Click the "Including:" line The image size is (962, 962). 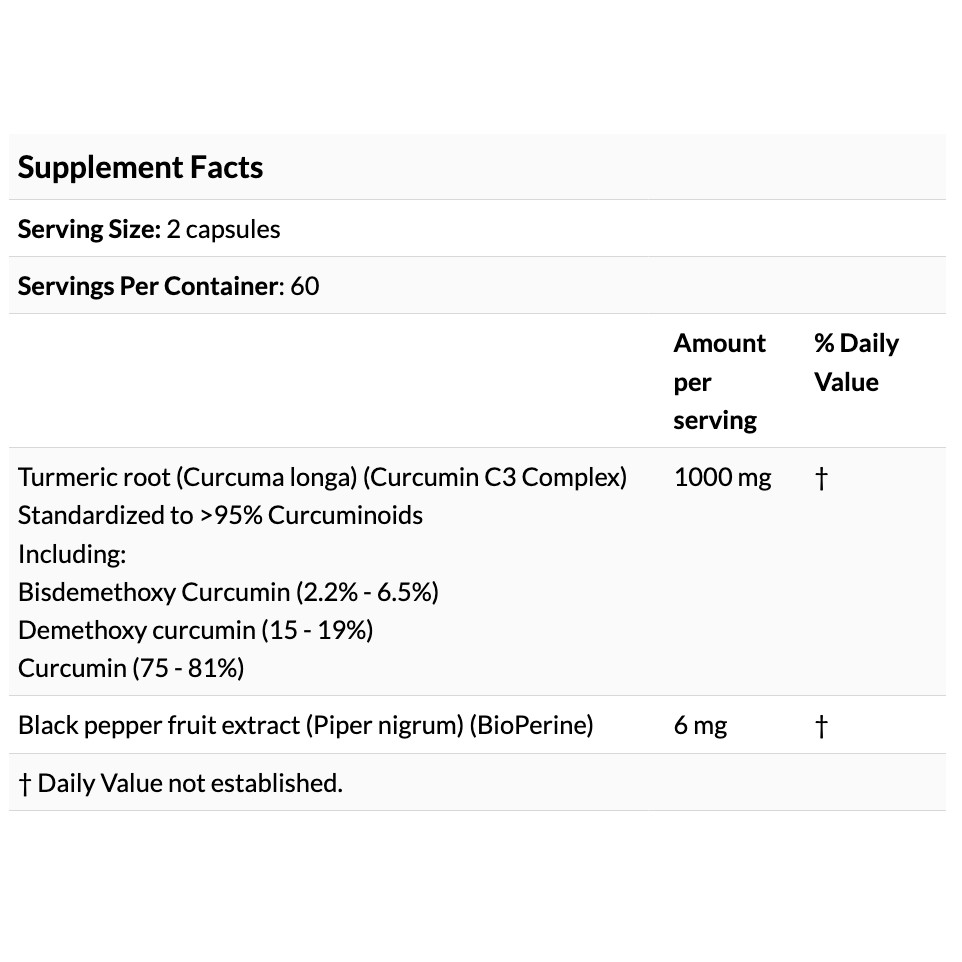[72, 554]
